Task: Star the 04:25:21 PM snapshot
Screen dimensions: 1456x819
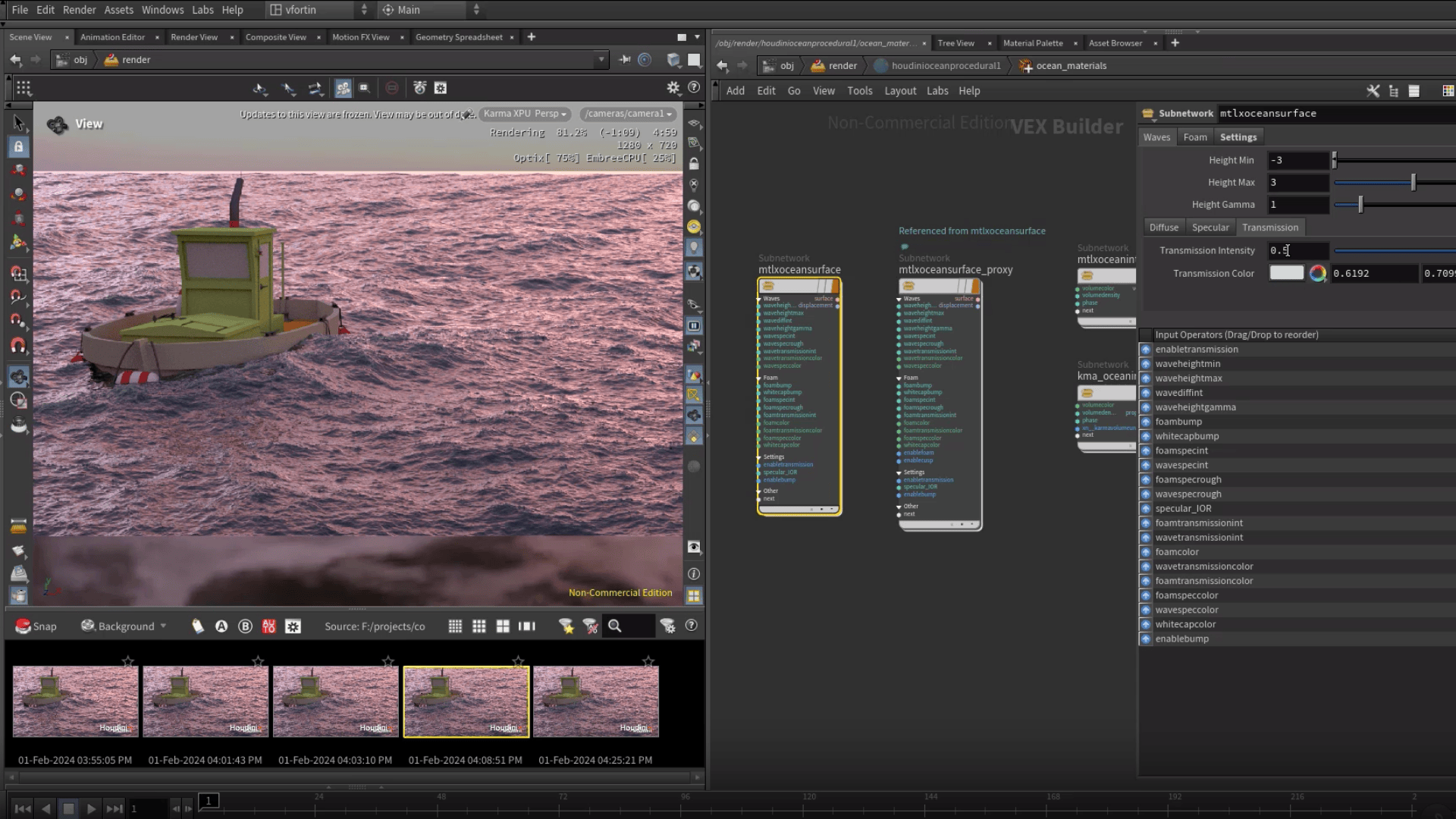Action: pos(648,661)
